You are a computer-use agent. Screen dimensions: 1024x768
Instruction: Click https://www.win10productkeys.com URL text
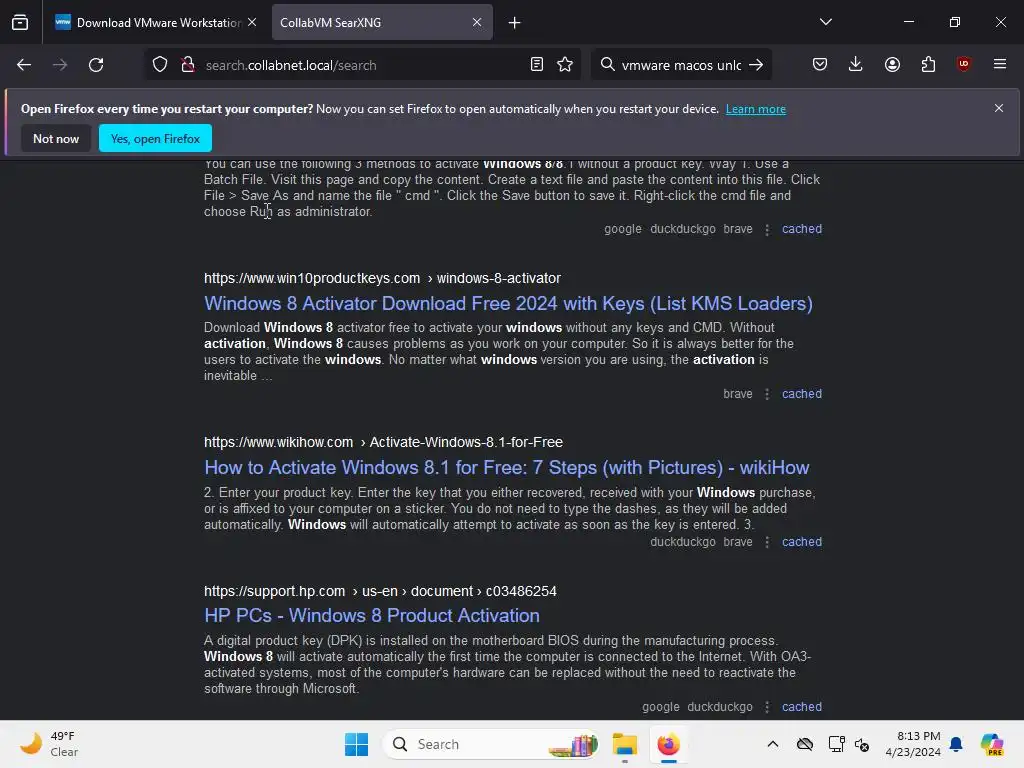[312, 278]
